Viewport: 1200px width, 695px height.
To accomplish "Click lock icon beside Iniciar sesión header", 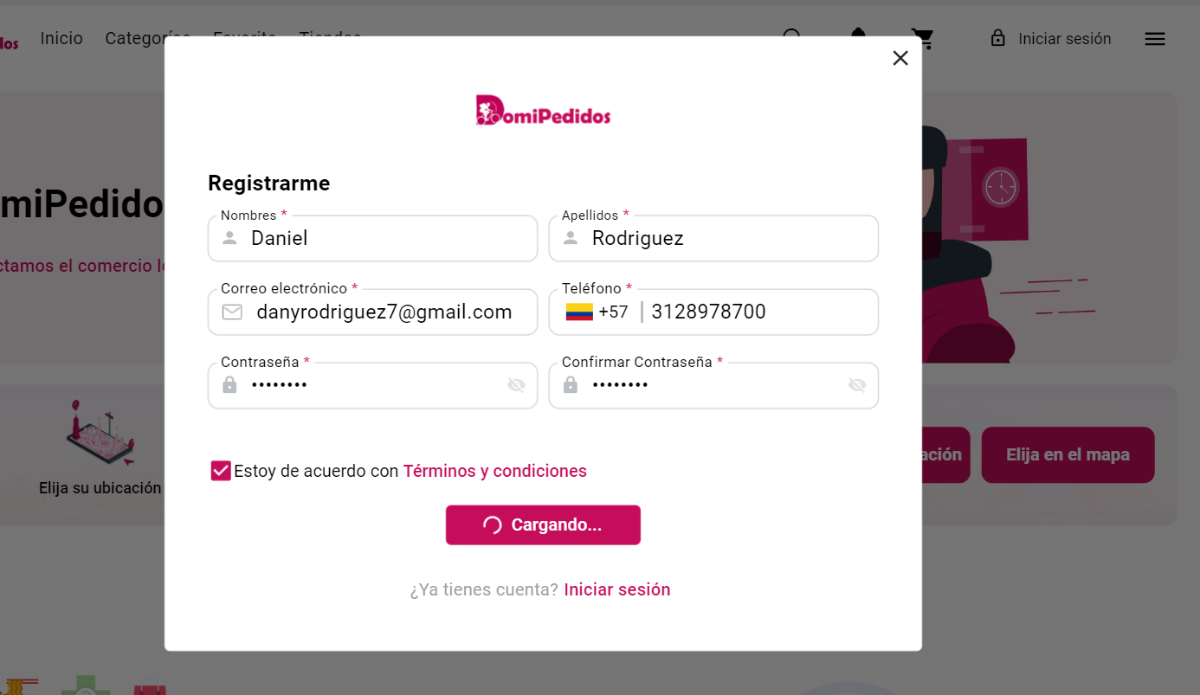I will point(998,38).
